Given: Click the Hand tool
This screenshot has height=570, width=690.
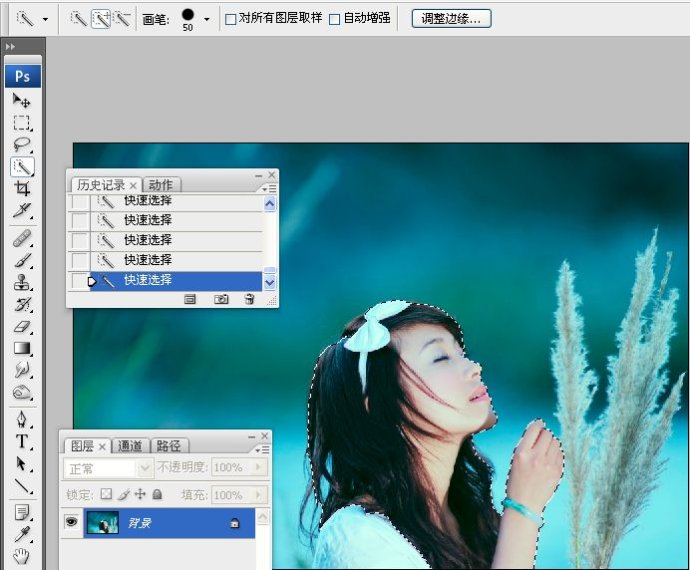Looking at the screenshot, I should click(22, 556).
